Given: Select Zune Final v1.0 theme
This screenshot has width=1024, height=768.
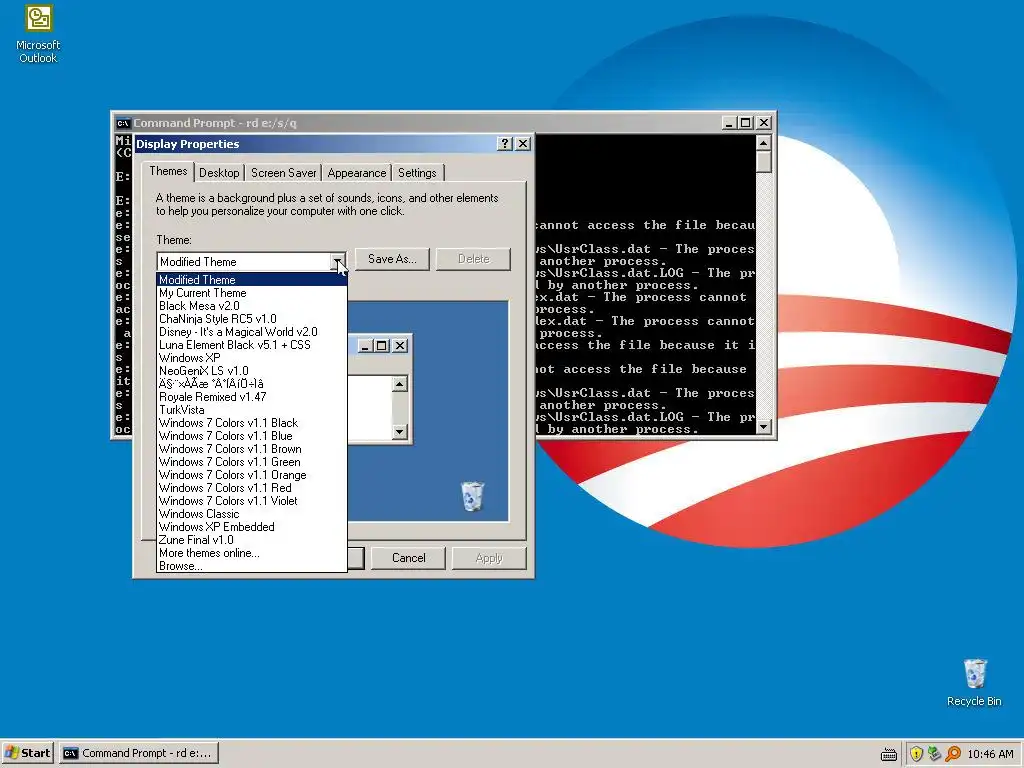Looking at the screenshot, I should tap(251, 540).
